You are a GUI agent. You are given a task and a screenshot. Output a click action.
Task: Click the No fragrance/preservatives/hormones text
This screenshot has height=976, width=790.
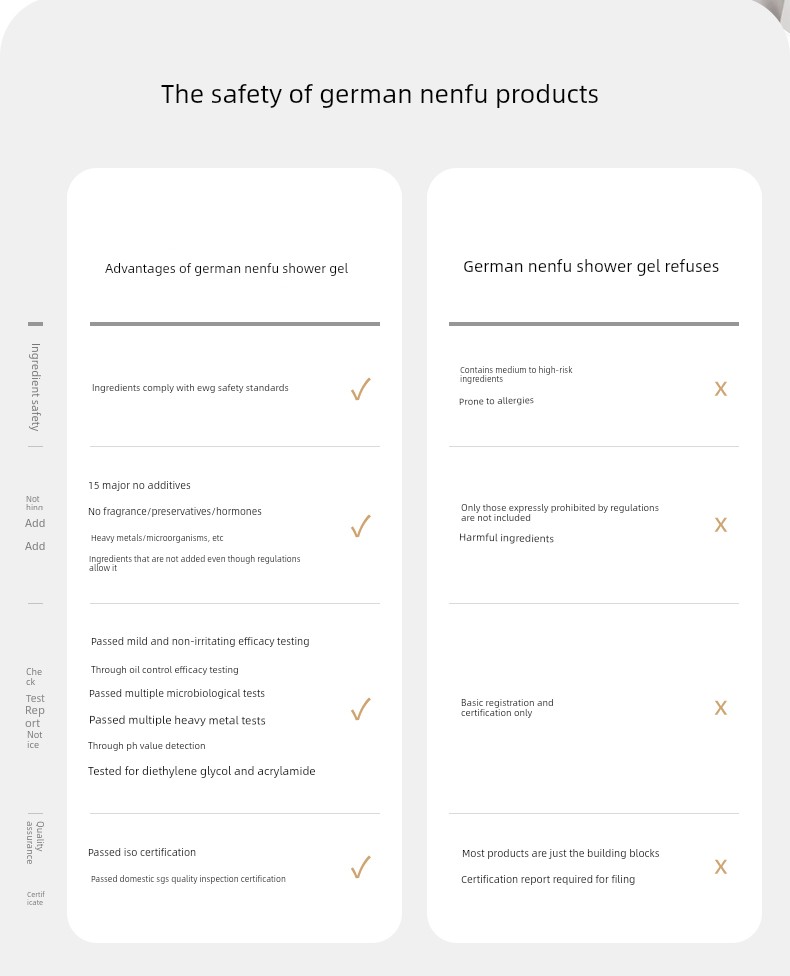click(x=175, y=512)
